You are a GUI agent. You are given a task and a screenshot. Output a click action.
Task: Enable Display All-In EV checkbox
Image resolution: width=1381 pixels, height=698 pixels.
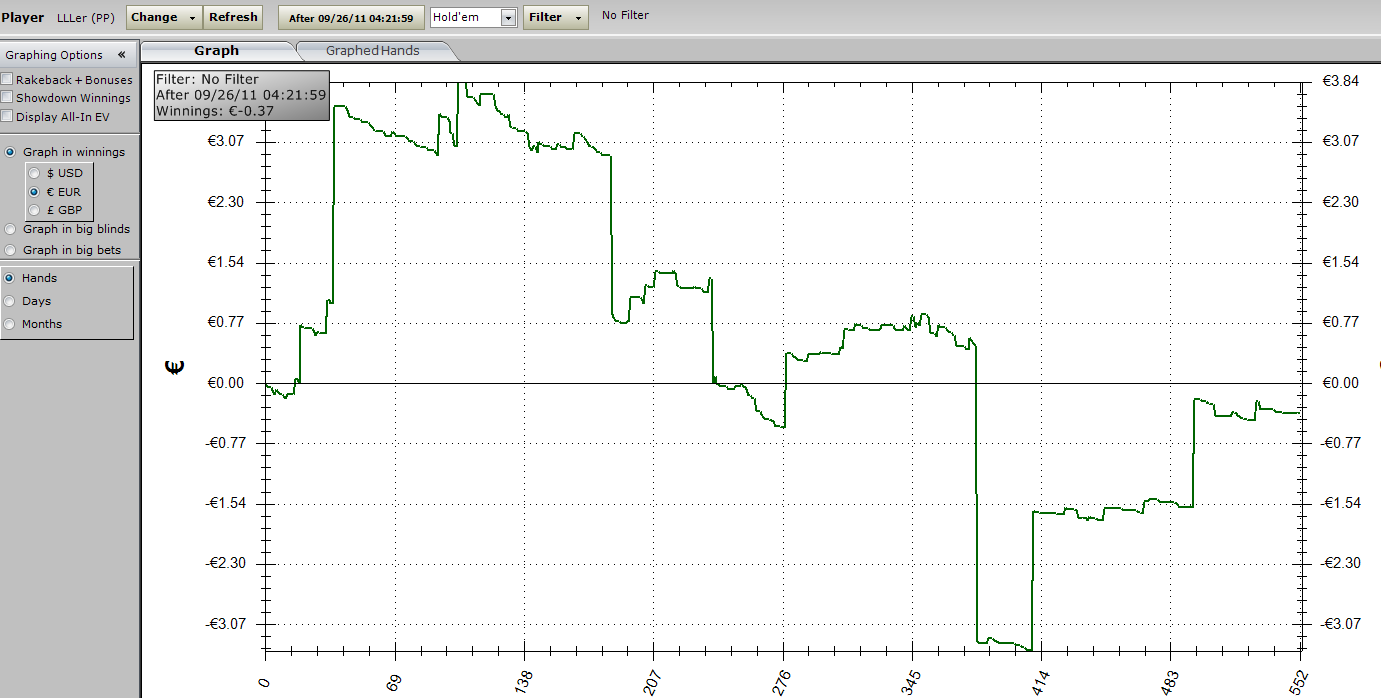point(7,117)
